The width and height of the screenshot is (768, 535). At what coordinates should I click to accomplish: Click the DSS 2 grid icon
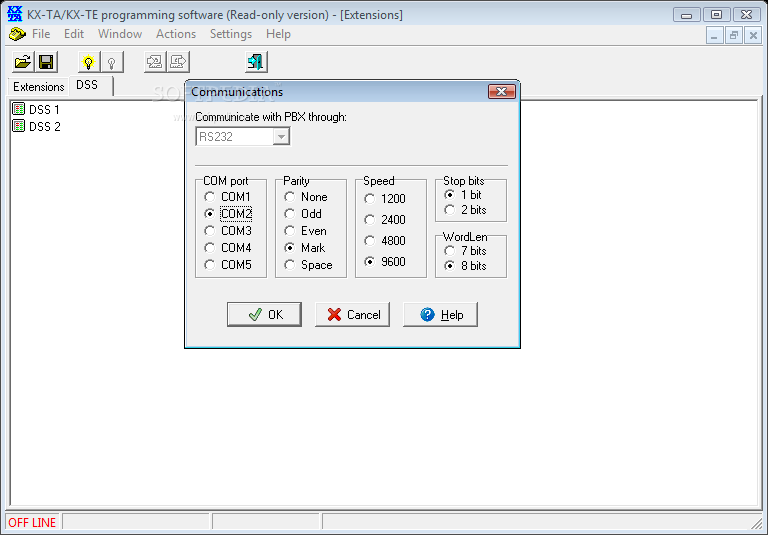point(19,126)
